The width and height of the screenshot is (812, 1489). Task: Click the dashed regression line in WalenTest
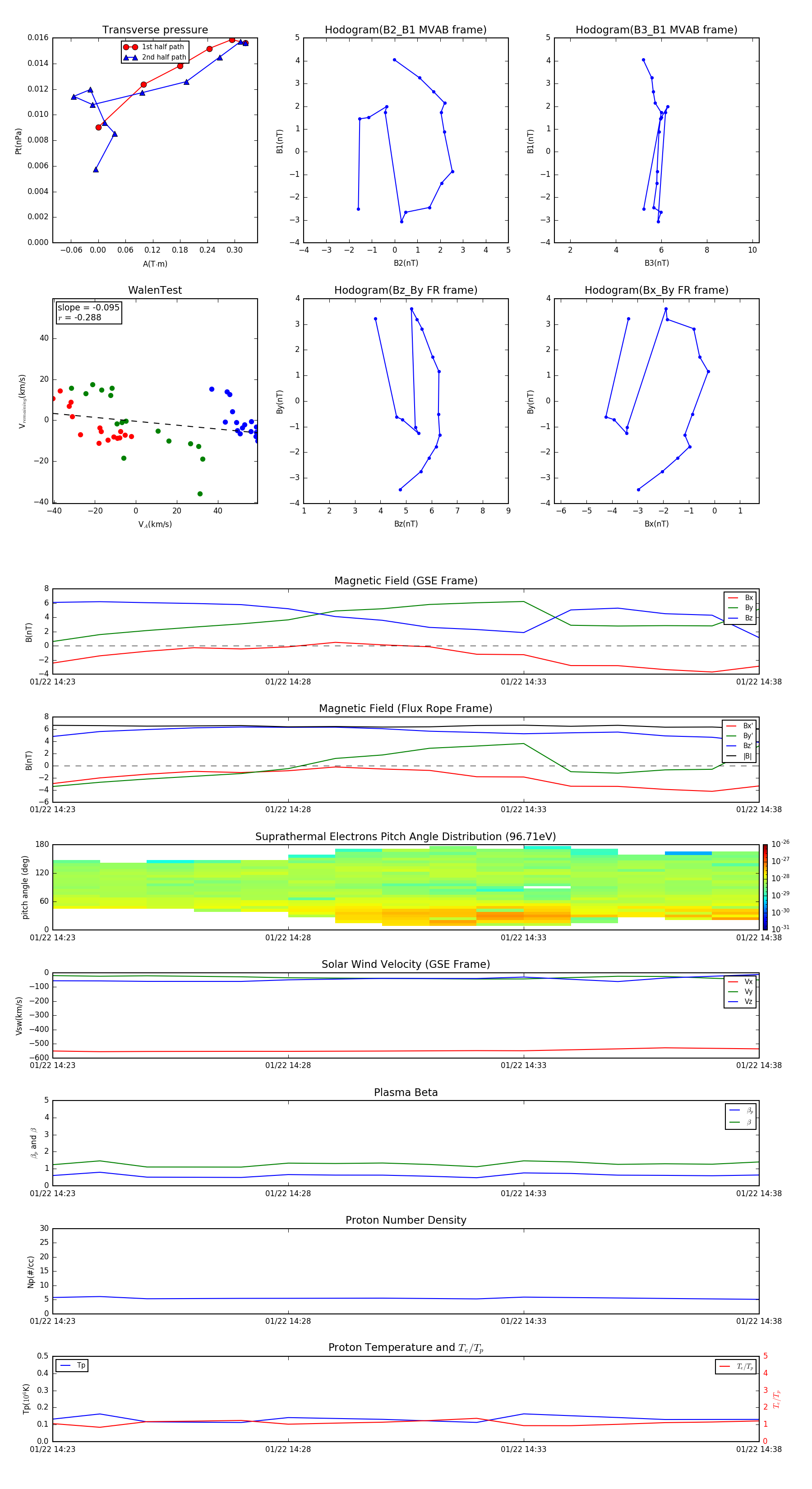(155, 422)
